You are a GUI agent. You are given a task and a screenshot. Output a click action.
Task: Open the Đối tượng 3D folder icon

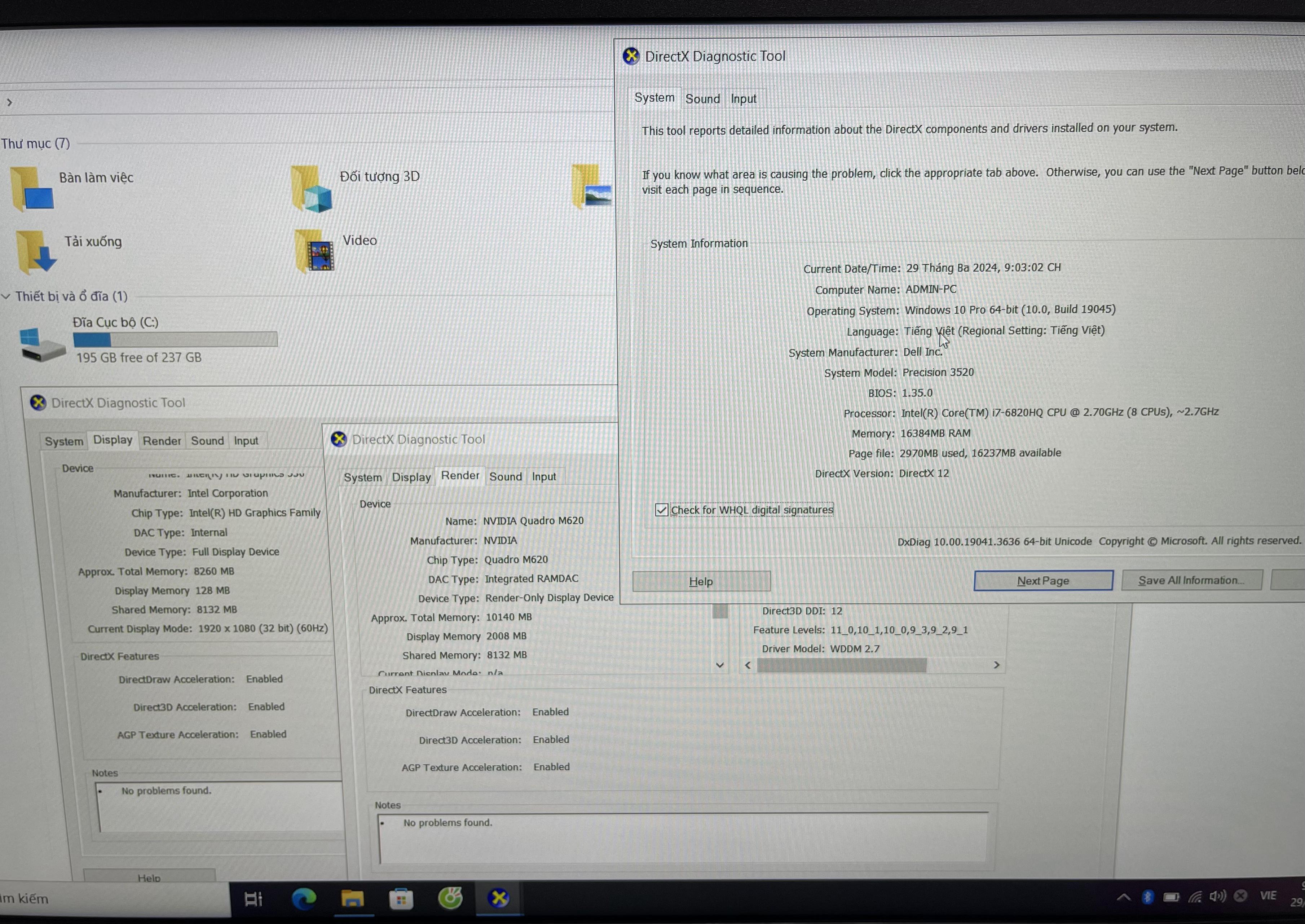point(312,188)
